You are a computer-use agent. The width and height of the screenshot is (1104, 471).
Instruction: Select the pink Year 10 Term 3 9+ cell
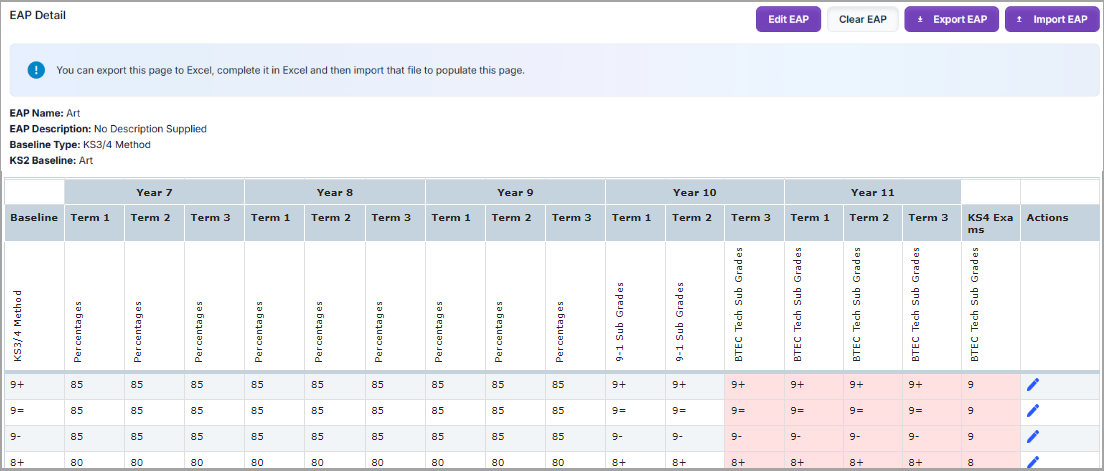[x=754, y=384]
